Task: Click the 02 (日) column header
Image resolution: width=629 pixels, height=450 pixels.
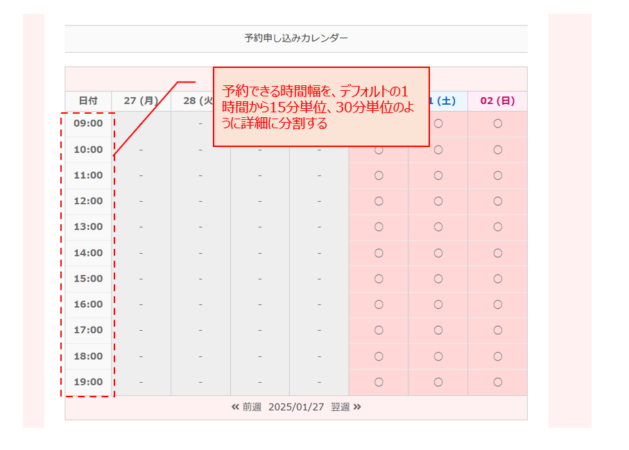Action: (x=497, y=101)
